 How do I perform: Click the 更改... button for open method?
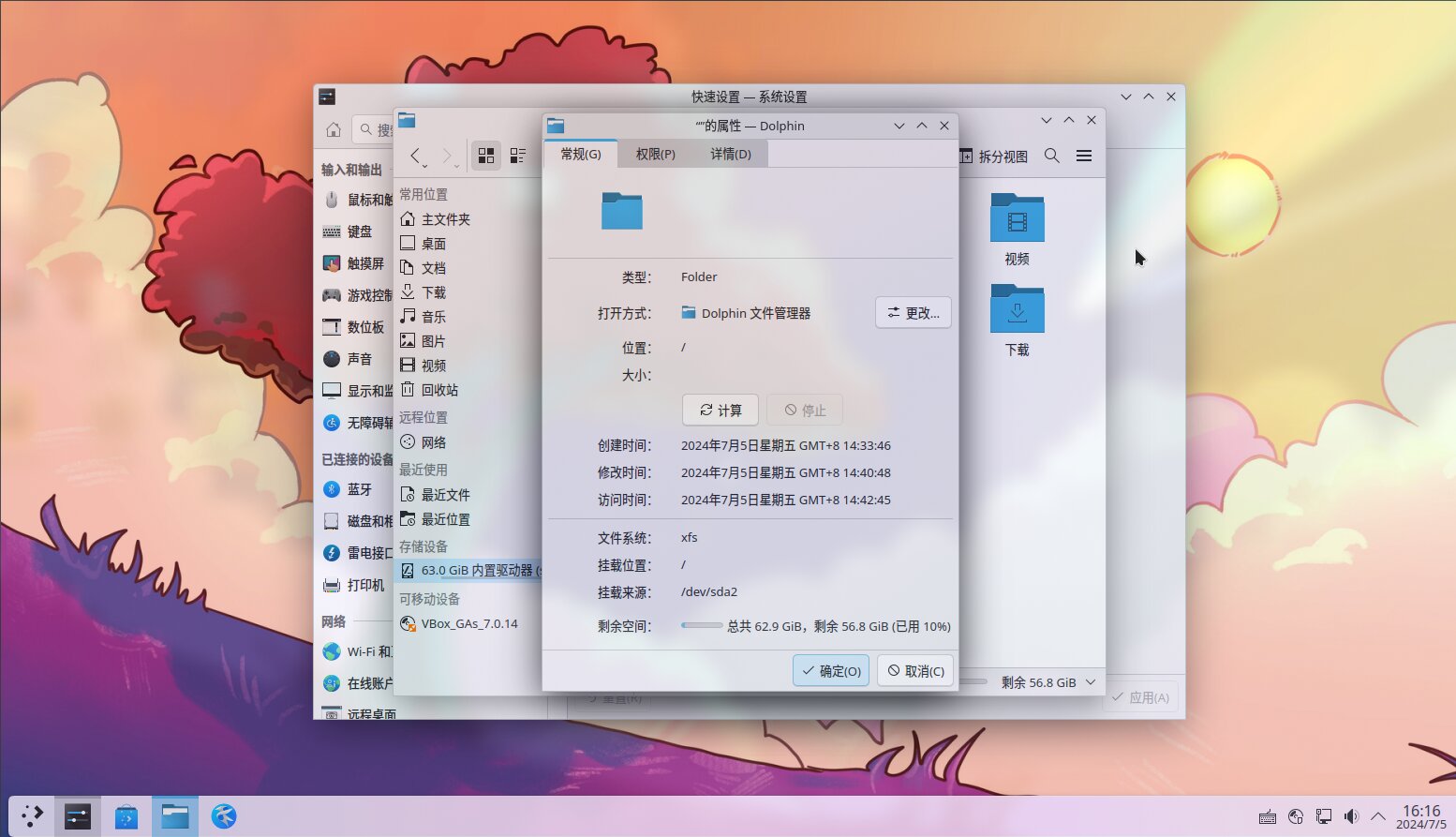click(914, 313)
